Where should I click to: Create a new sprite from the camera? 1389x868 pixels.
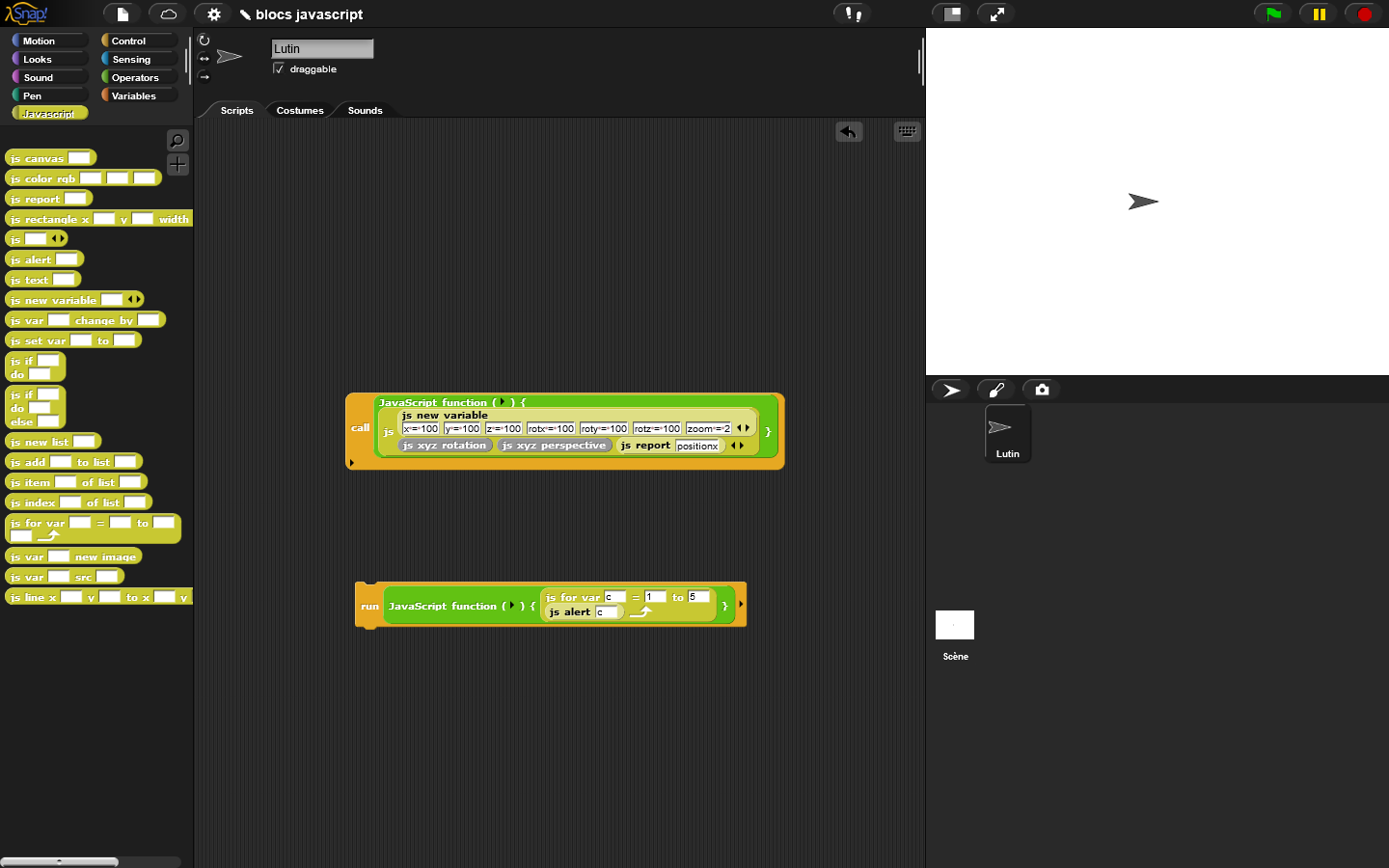click(1041, 390)
